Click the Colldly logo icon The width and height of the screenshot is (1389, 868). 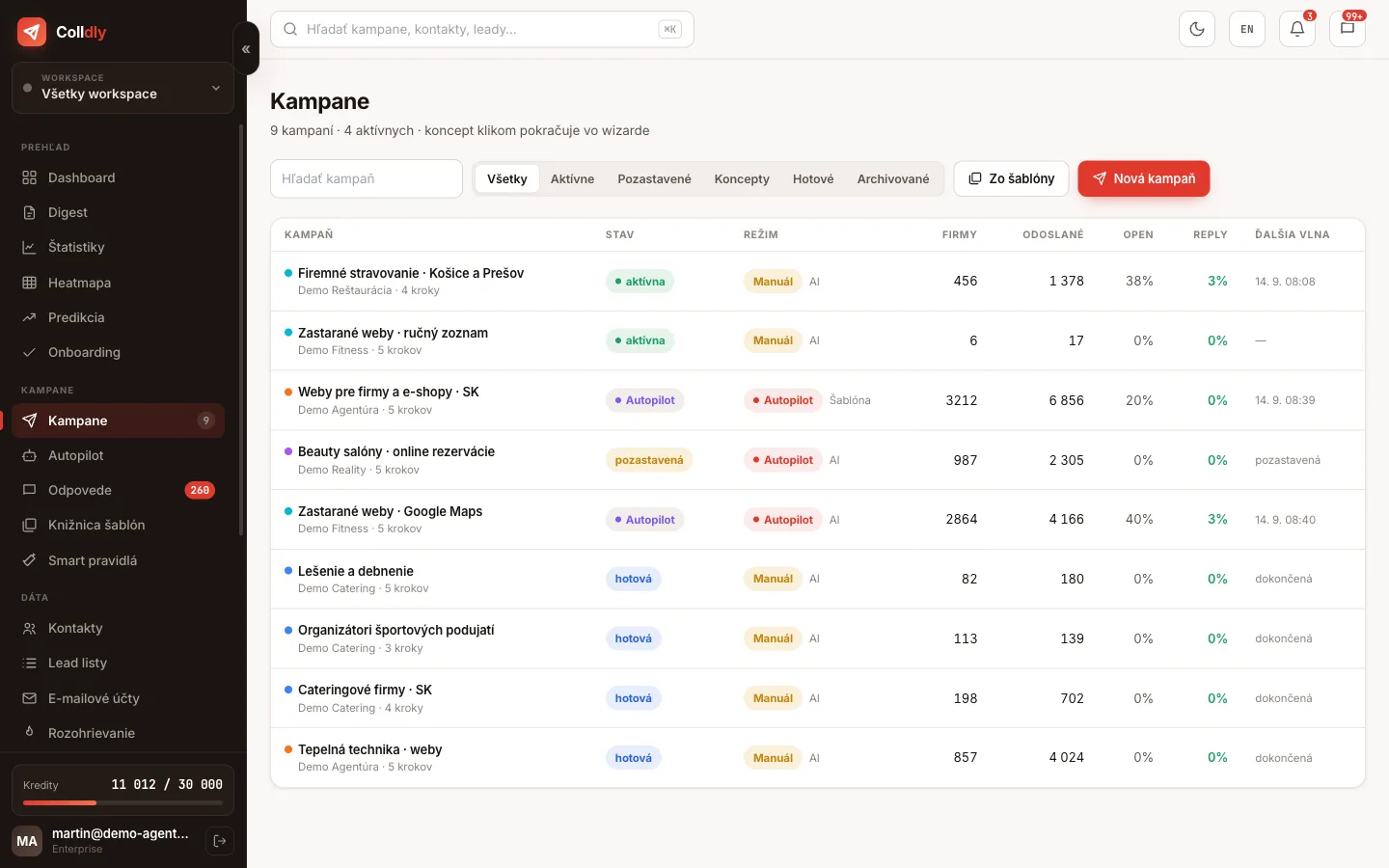click(x=32, y=32)
